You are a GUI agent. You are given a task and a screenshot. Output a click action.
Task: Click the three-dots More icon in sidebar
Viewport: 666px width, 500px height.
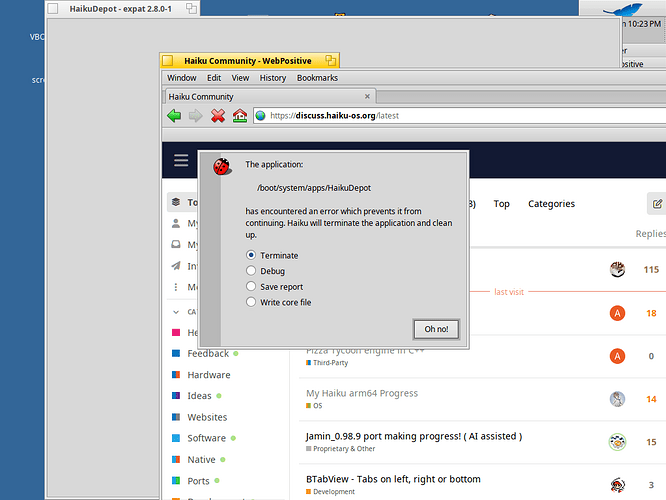tap(175, 287)
